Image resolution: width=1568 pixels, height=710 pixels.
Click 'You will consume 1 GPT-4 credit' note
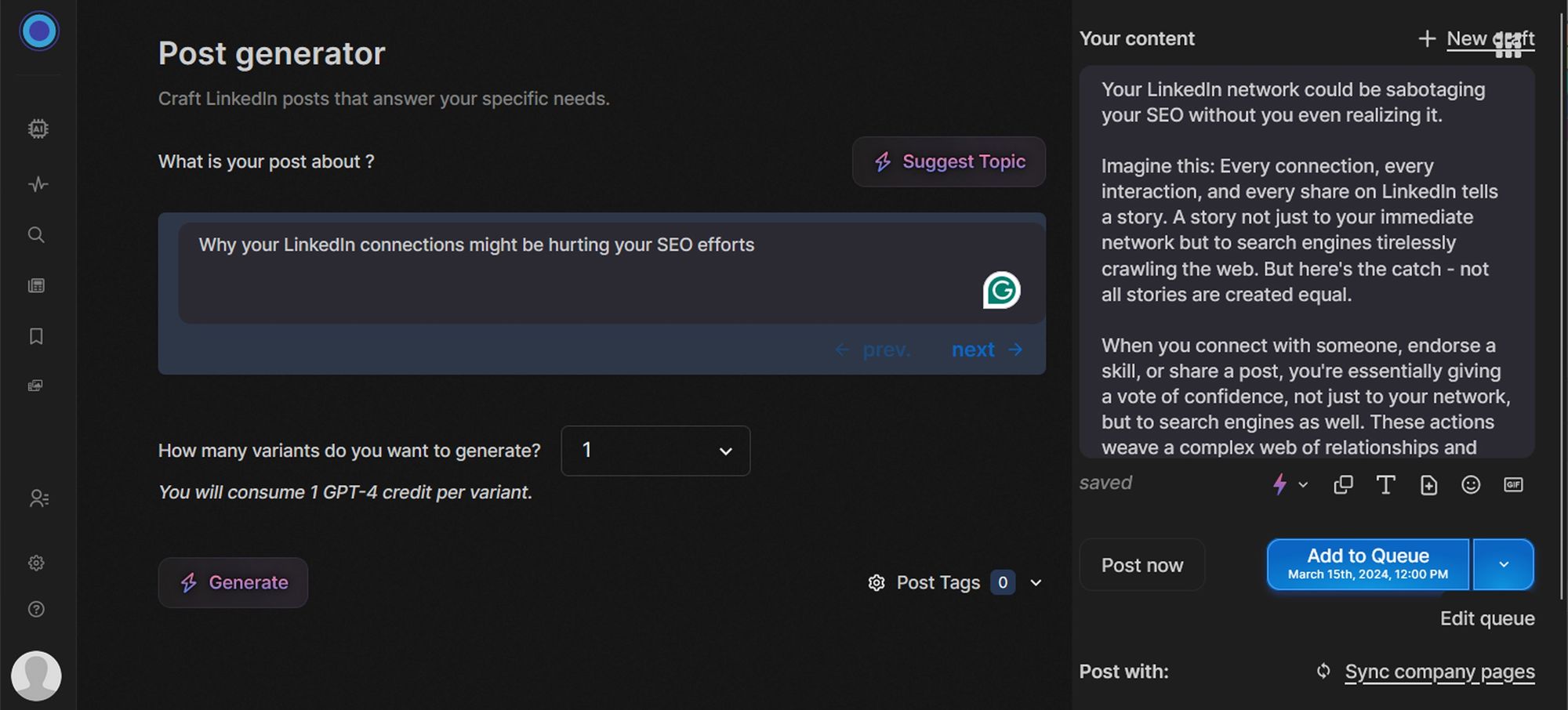(345, 492)
